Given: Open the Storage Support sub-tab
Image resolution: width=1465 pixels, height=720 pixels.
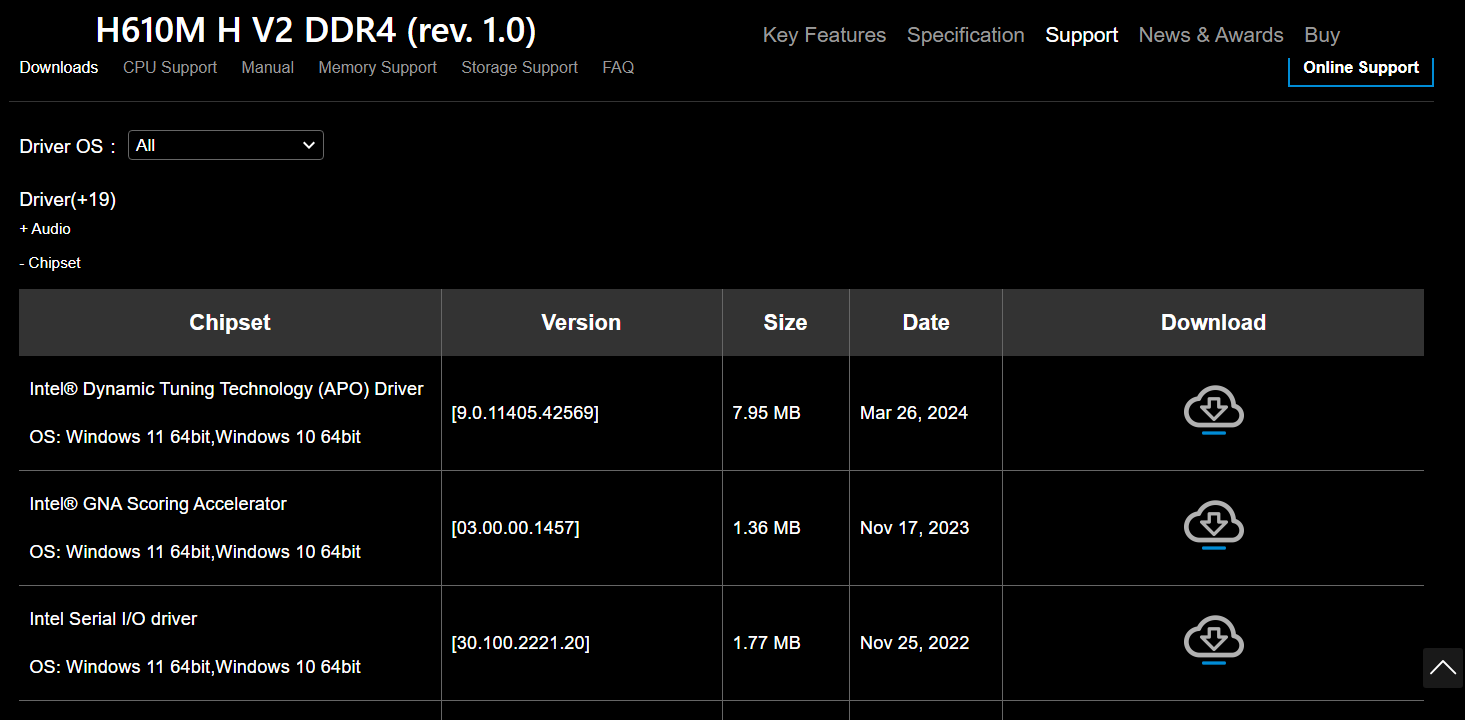Looking at the screenshot, I should pos(520,67).
